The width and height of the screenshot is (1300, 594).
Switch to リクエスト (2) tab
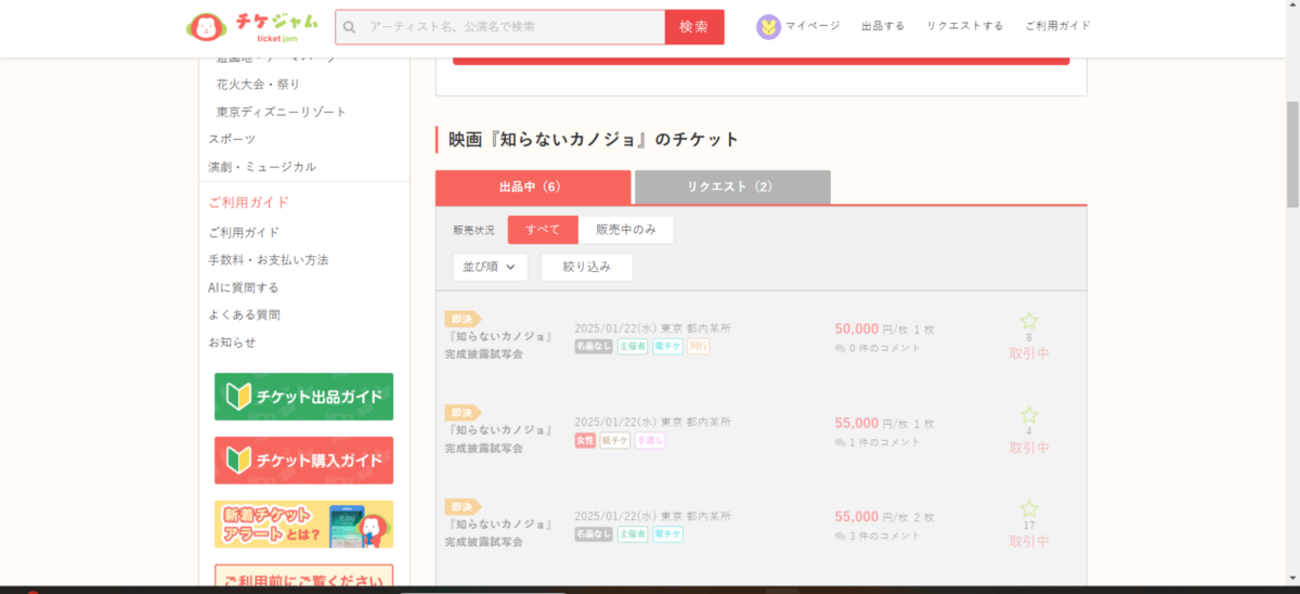[x=732, y=187]
